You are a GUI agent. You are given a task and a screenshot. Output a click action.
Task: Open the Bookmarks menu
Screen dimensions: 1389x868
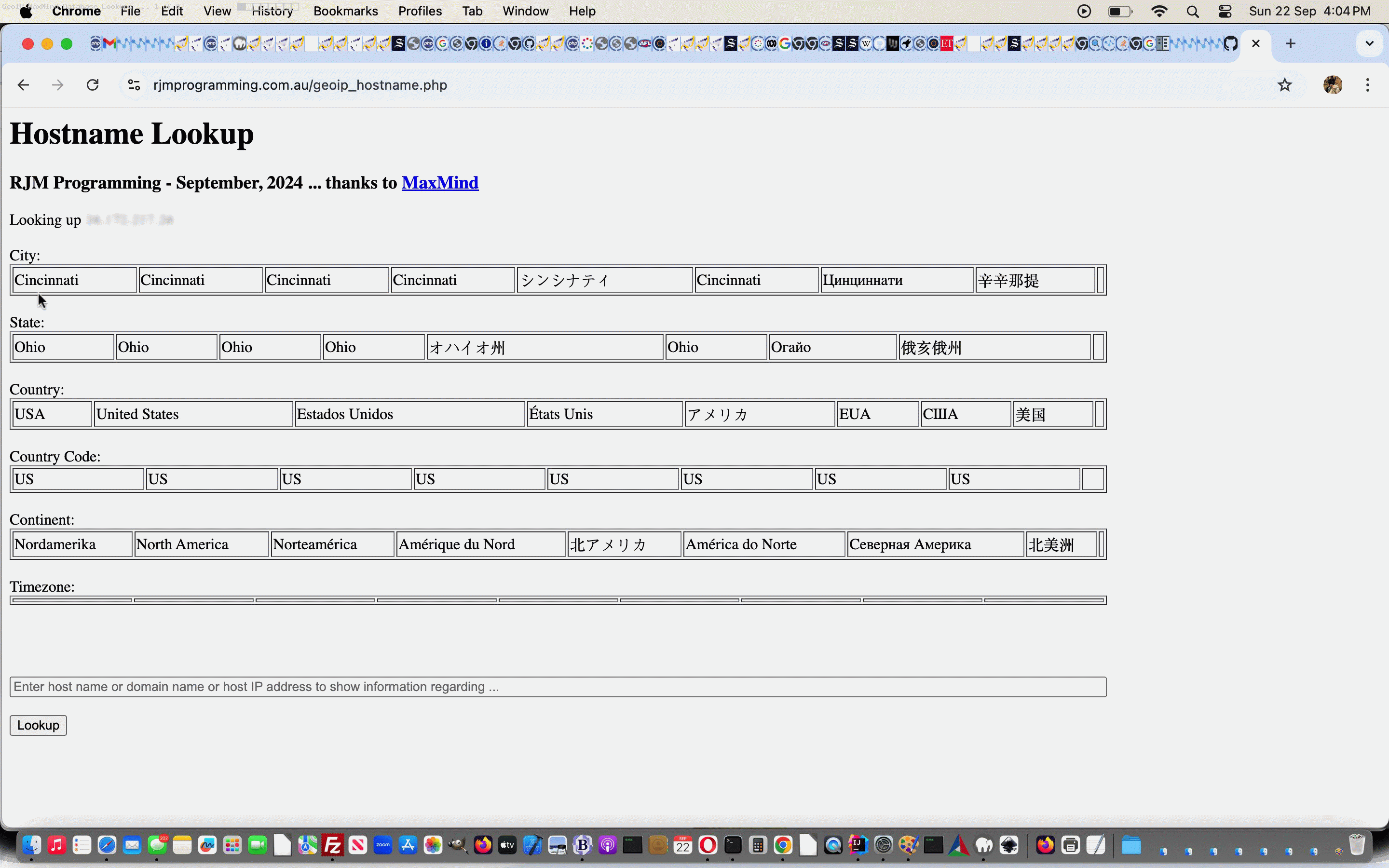tap(345, 12)
